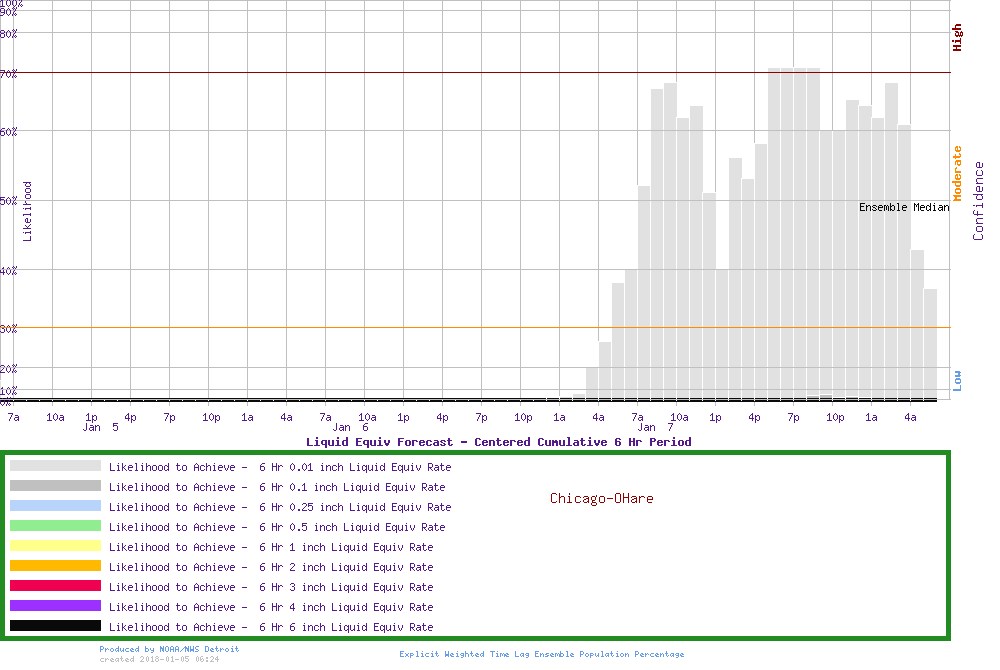Click the Chicago-OHare station label

[601, 498]
